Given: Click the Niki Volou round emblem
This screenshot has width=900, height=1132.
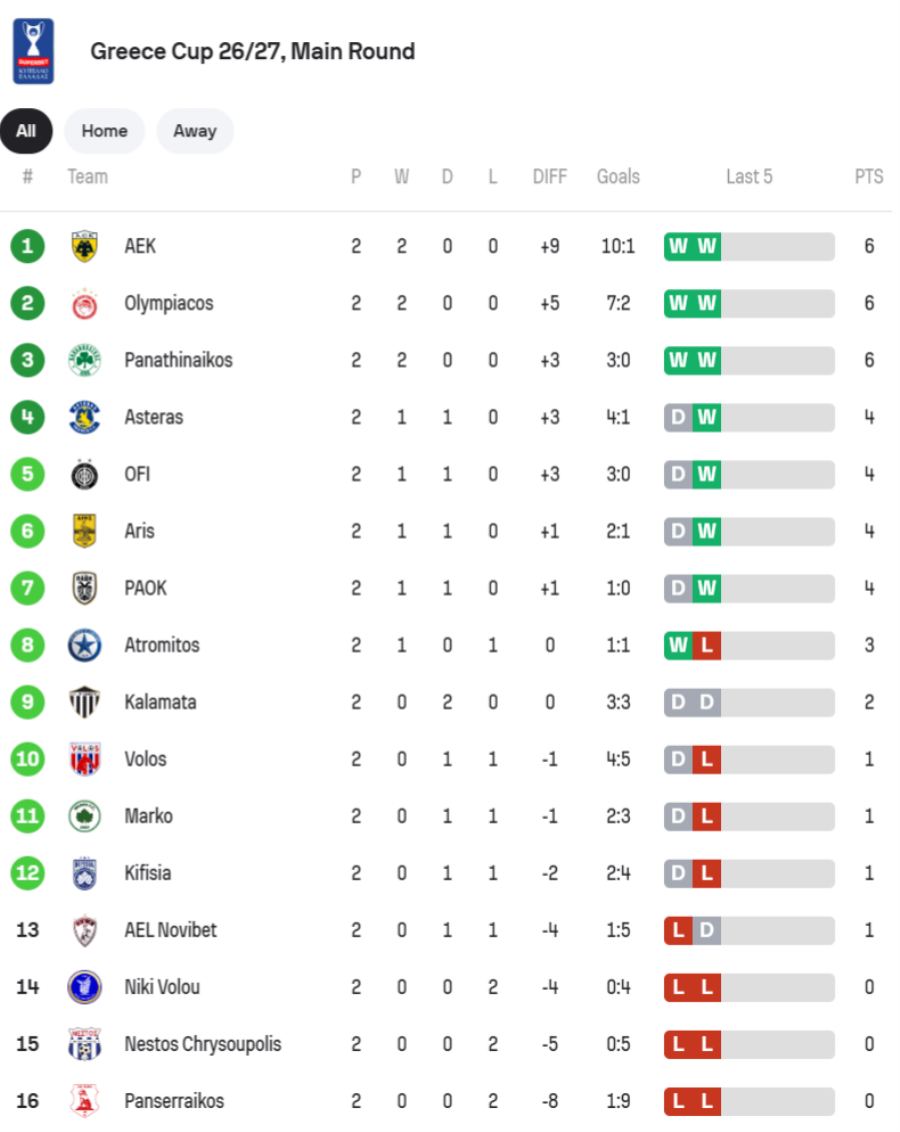Looking at the screenshot, I should pos(84,987).
